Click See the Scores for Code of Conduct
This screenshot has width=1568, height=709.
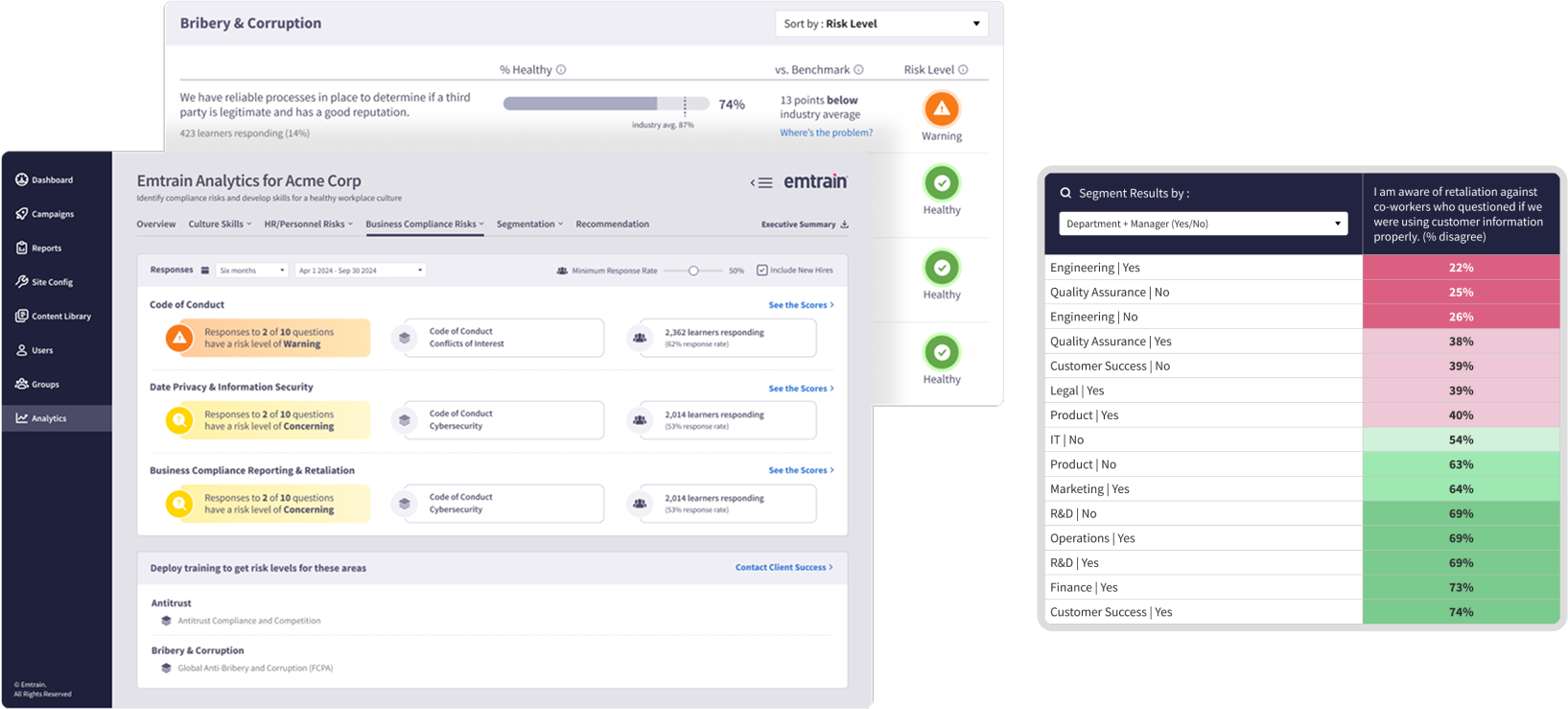[801, 305]
